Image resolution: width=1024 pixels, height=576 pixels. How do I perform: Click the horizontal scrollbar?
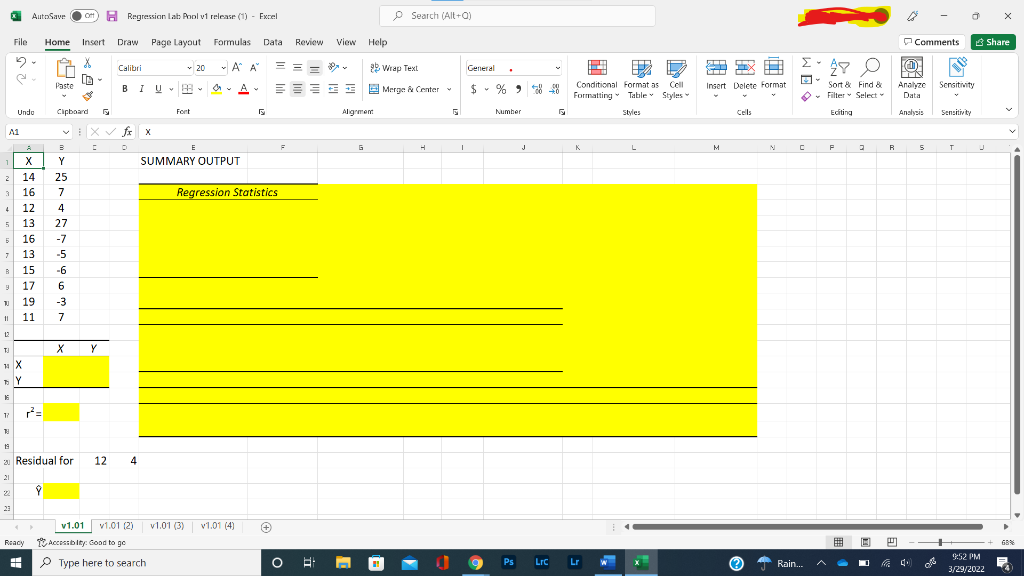click(807, 526)
